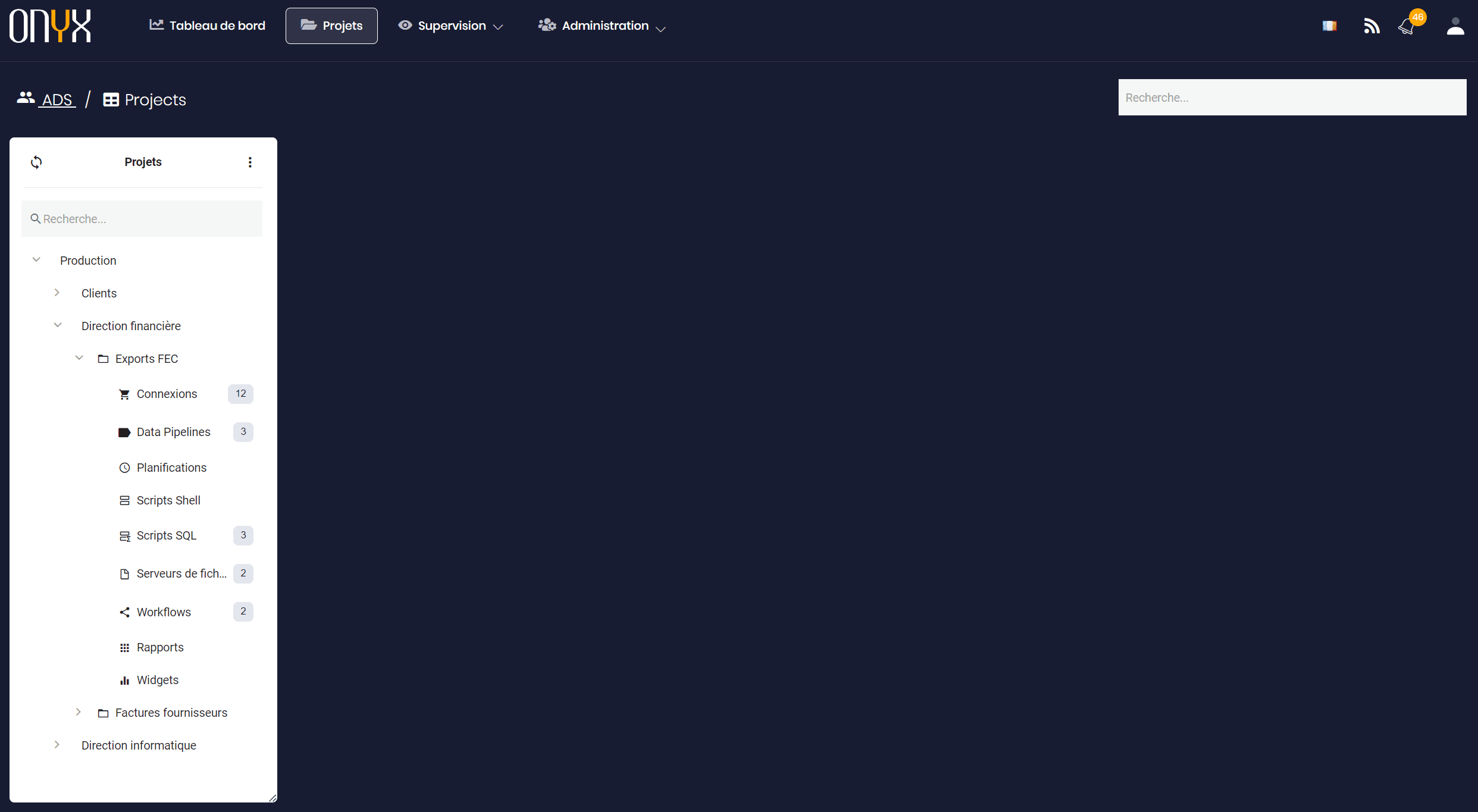Click the Data Pipelines tag icon
This screenshot has height=812, width=1478.
tap(124, 432)
